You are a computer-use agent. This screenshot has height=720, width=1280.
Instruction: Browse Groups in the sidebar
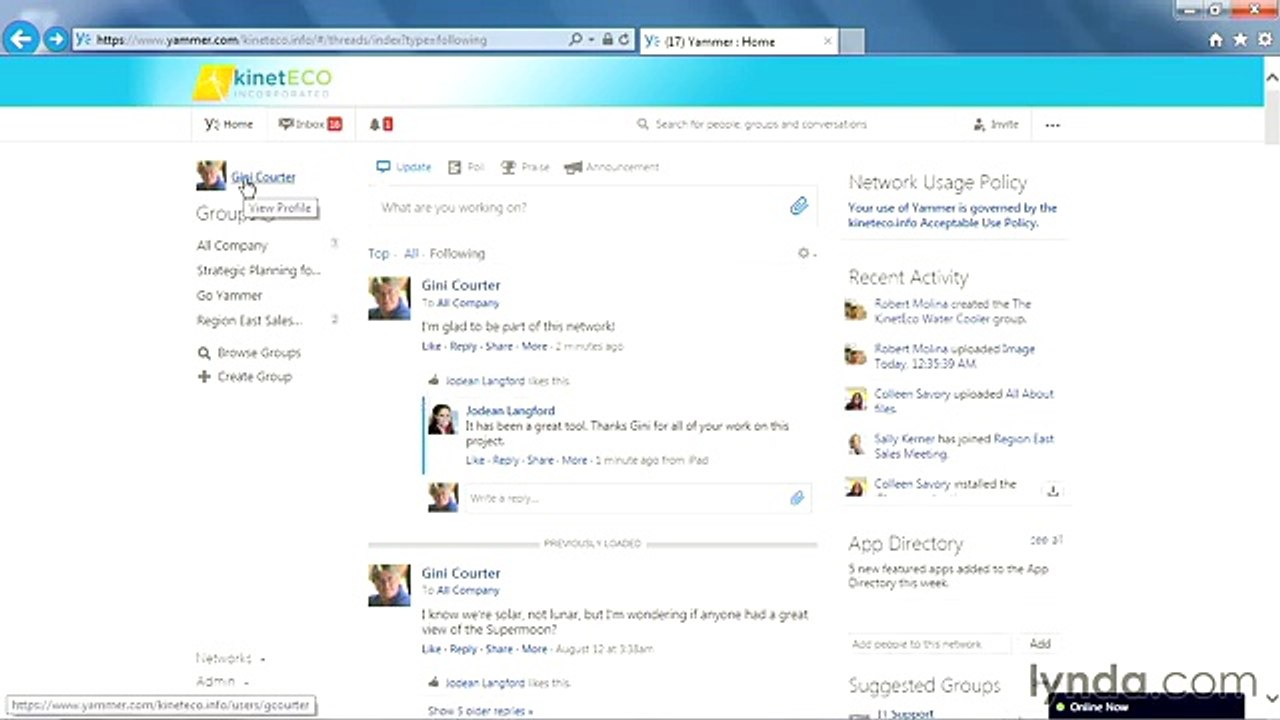point(249,352)
